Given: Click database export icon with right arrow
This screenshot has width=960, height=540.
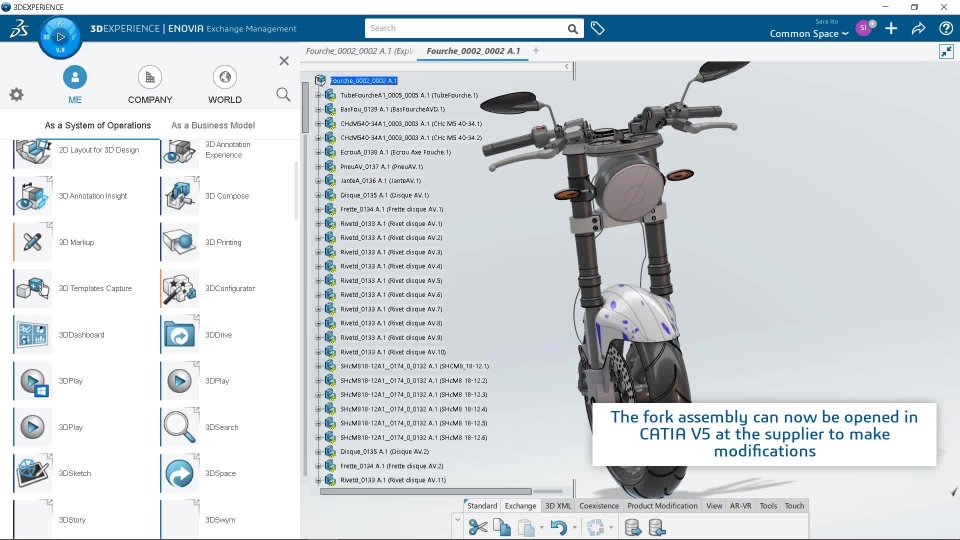Looking at the screenshot, I should [x=633, y=527].
